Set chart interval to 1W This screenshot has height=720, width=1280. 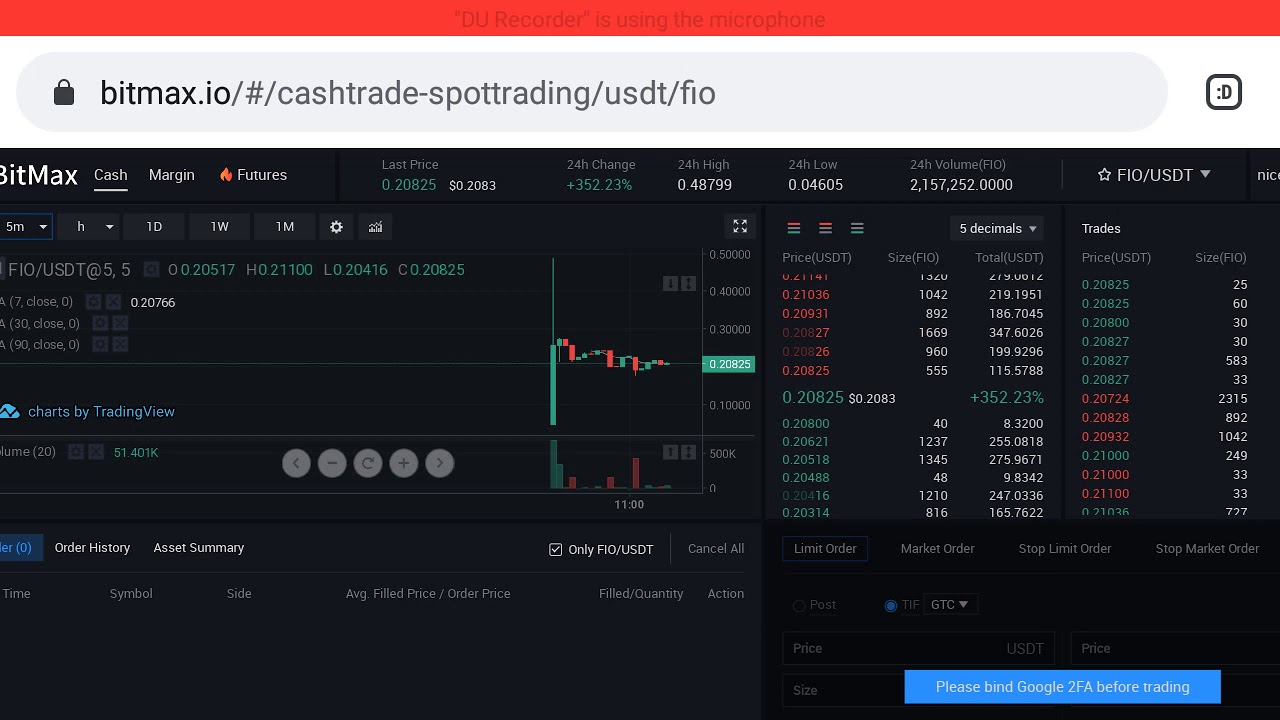pyautogui.click(x=220, y=227)
